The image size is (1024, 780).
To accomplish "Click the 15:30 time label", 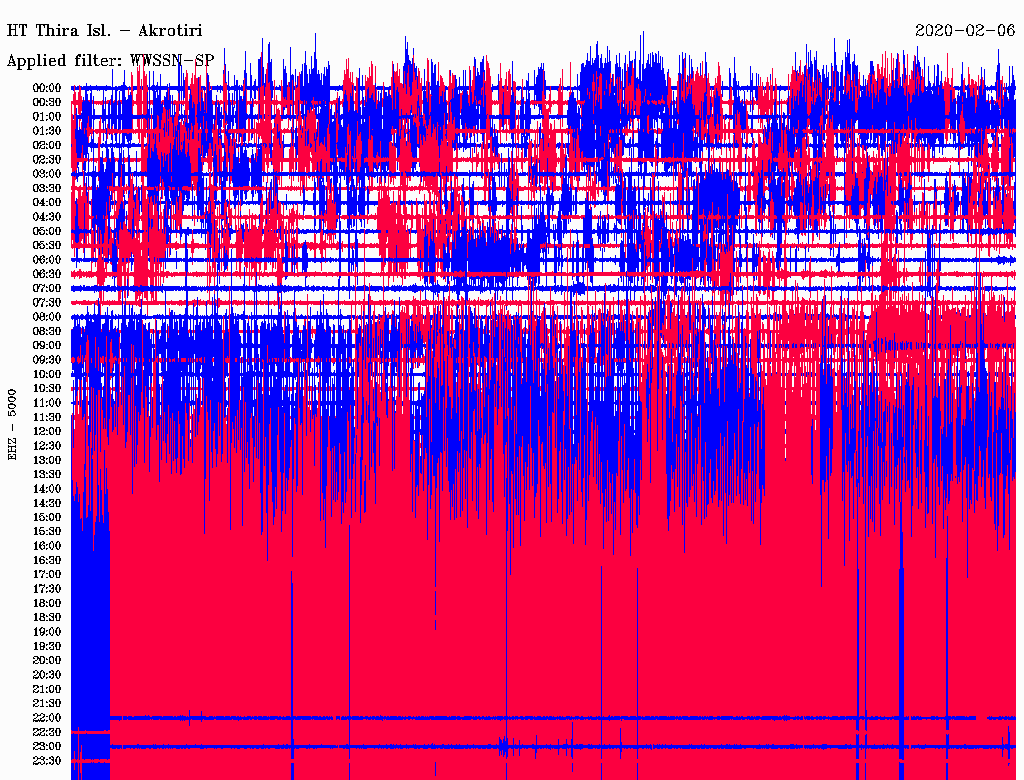I will 47,532.
